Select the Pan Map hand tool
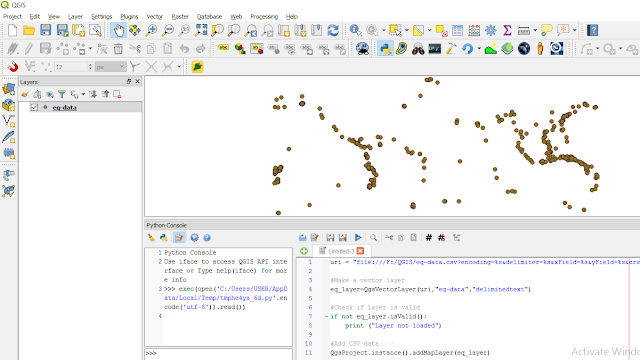This screenshot has height=360, width=640. pos(118,30)
